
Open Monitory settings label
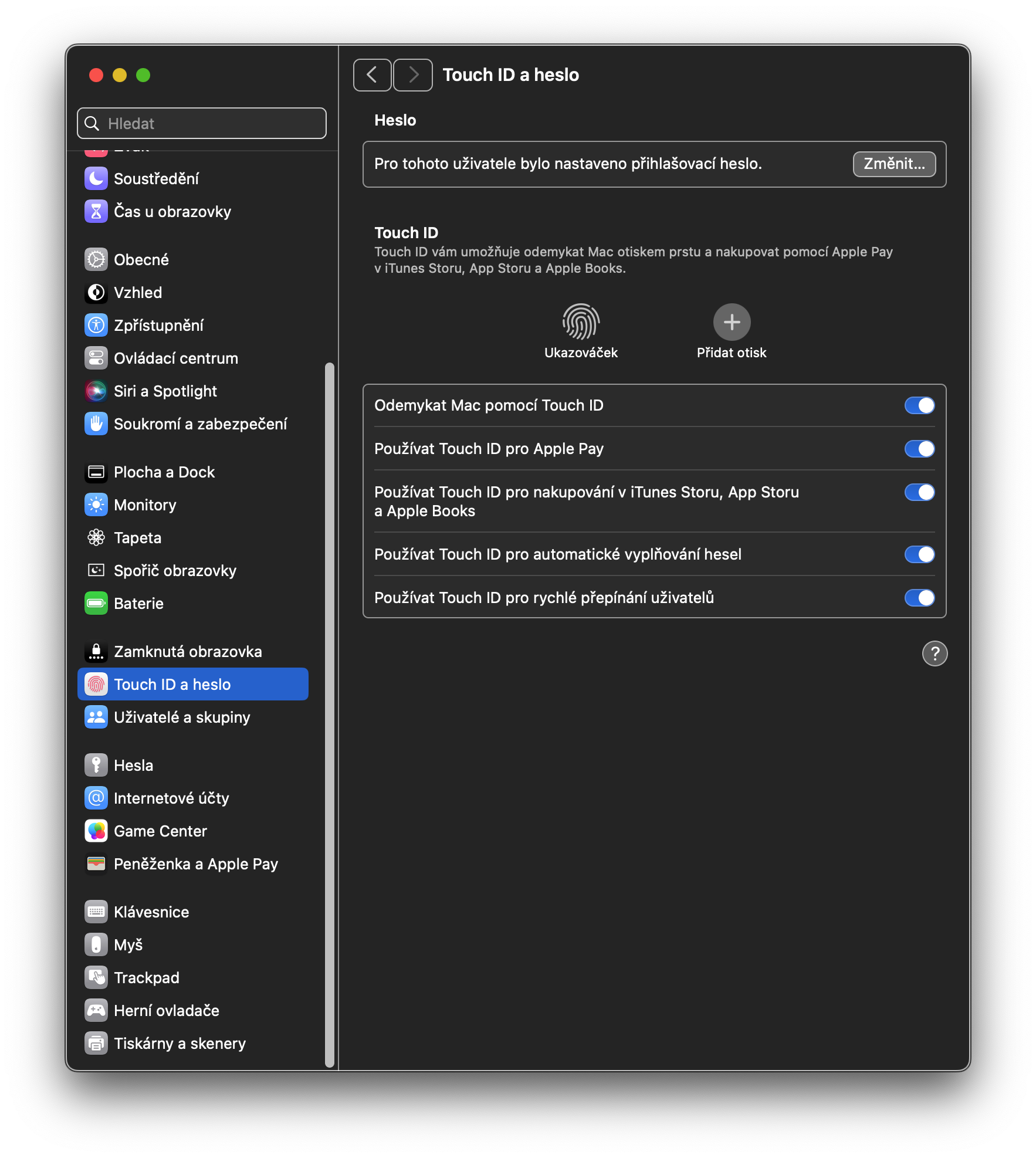coord(145,504)
